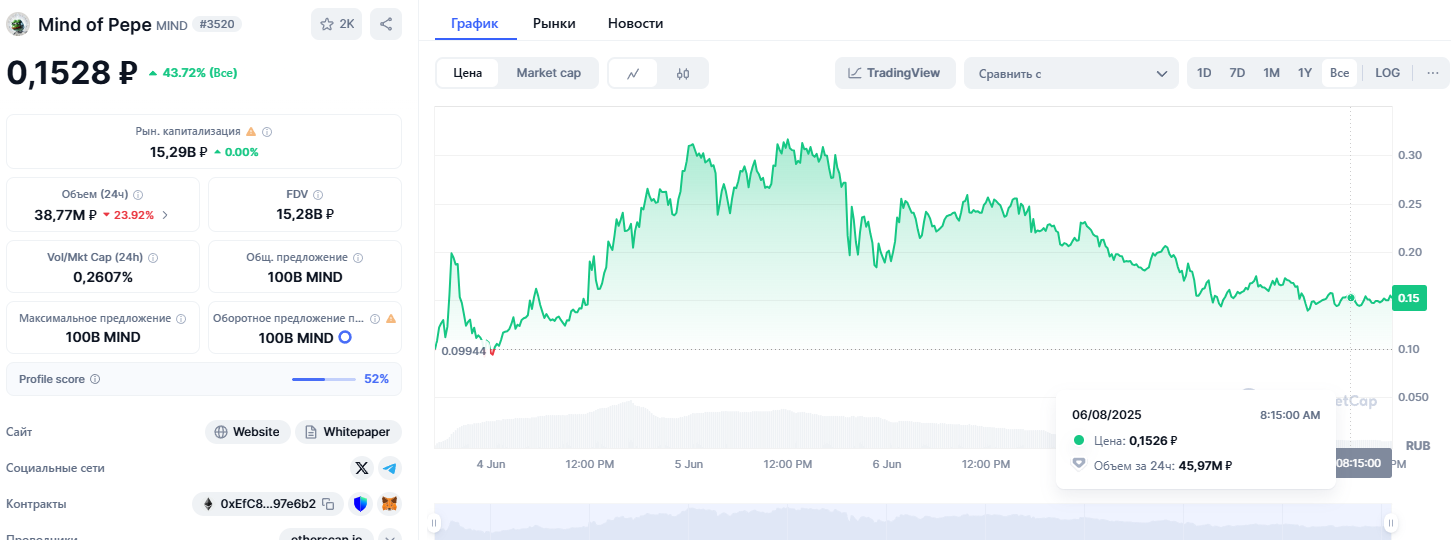Click info icon next to Общ. предложение
This screenshot has width=1451, height=540.
coord(358,258)
